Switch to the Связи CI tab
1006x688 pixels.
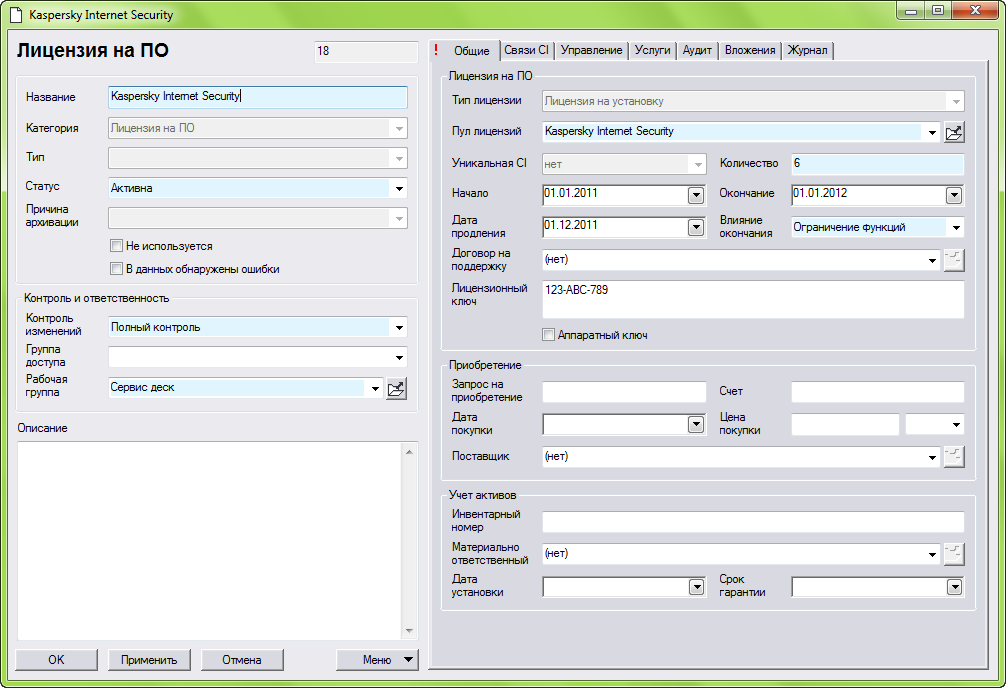point(526,50)
